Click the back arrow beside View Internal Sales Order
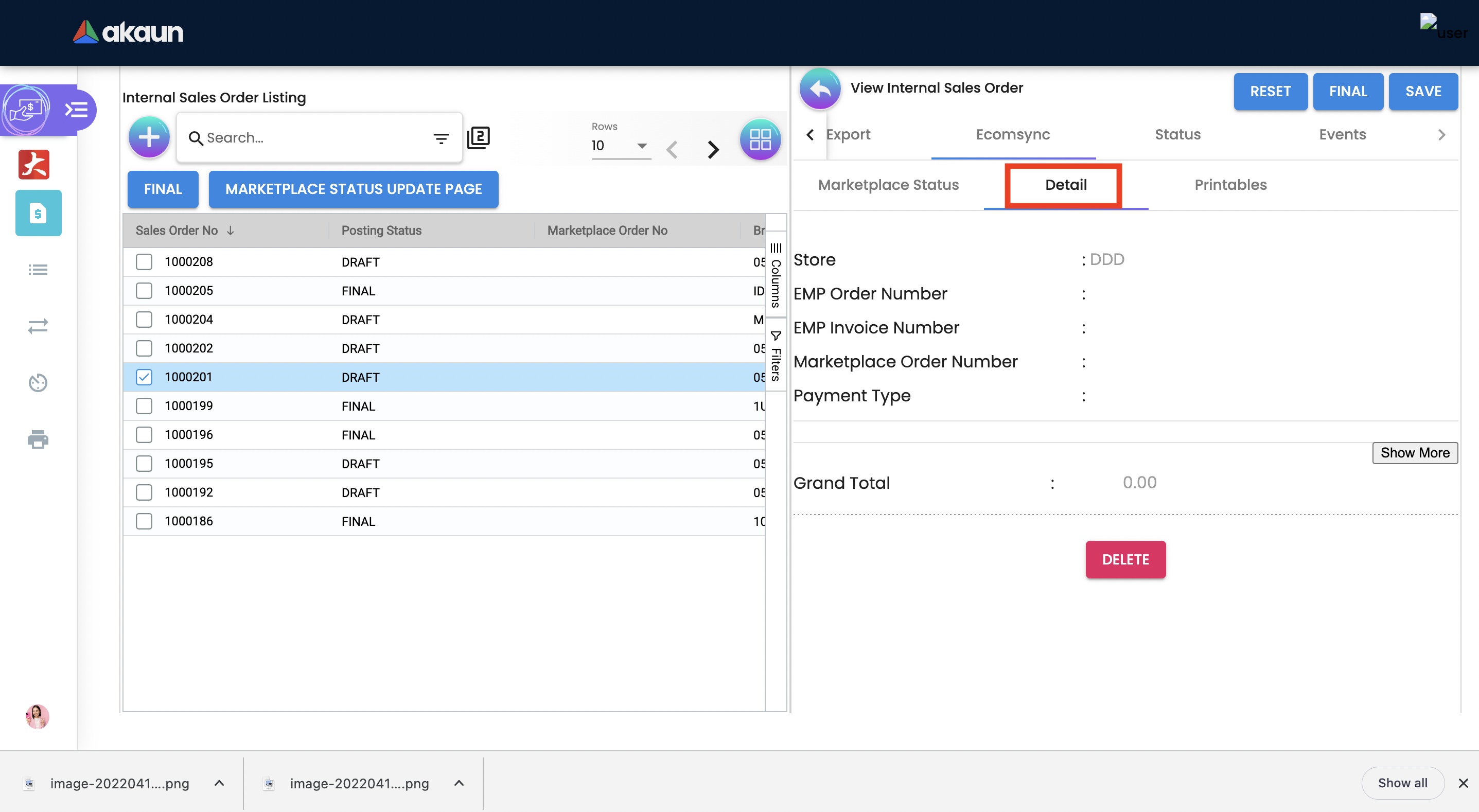The width and height of the screenshot is (1479, 812). (x=819, y=89)
